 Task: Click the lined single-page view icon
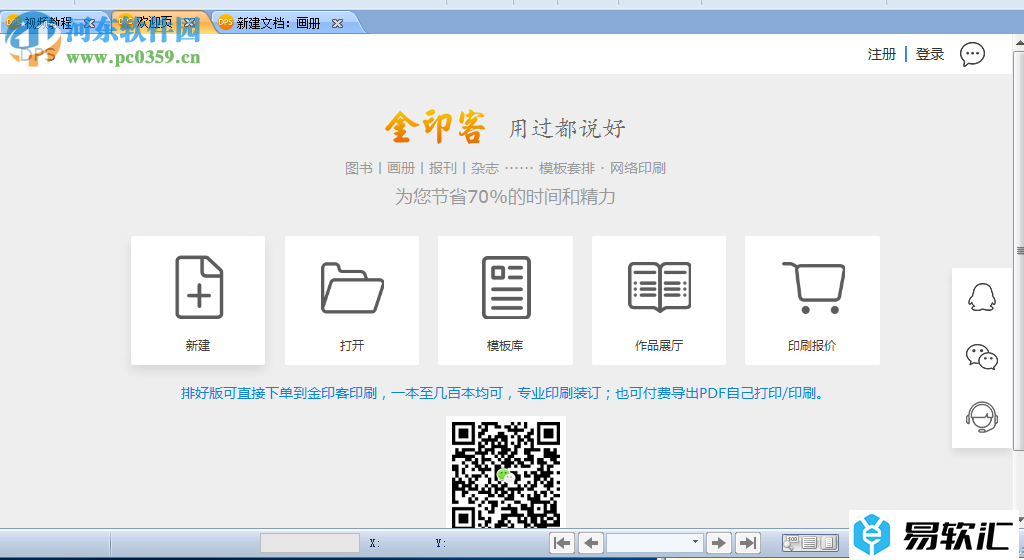click(810, 543)
